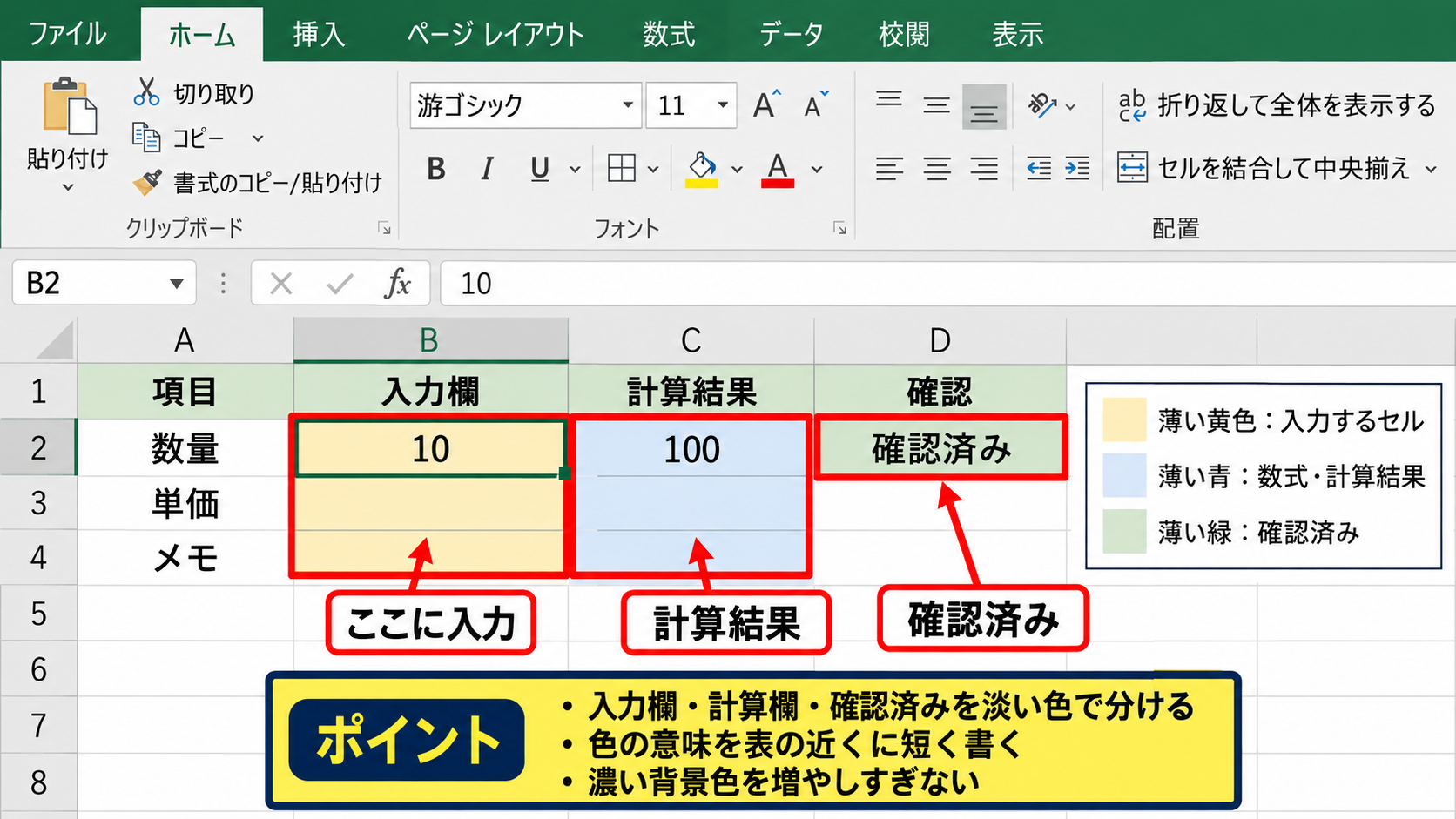The image size is (1456, 819).
Task: Center text horizontally in the cell
Action: tap(937, 168)
